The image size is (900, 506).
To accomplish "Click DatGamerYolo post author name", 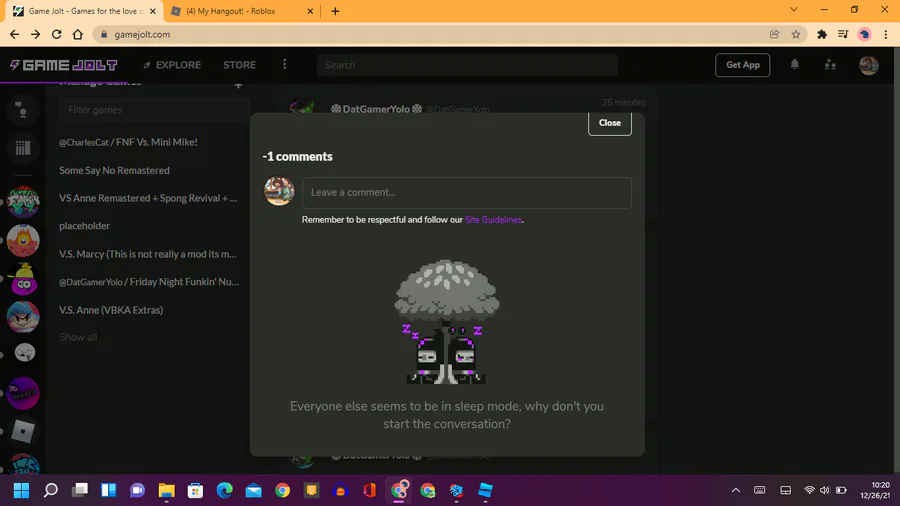I will click(x=376, y=109).
